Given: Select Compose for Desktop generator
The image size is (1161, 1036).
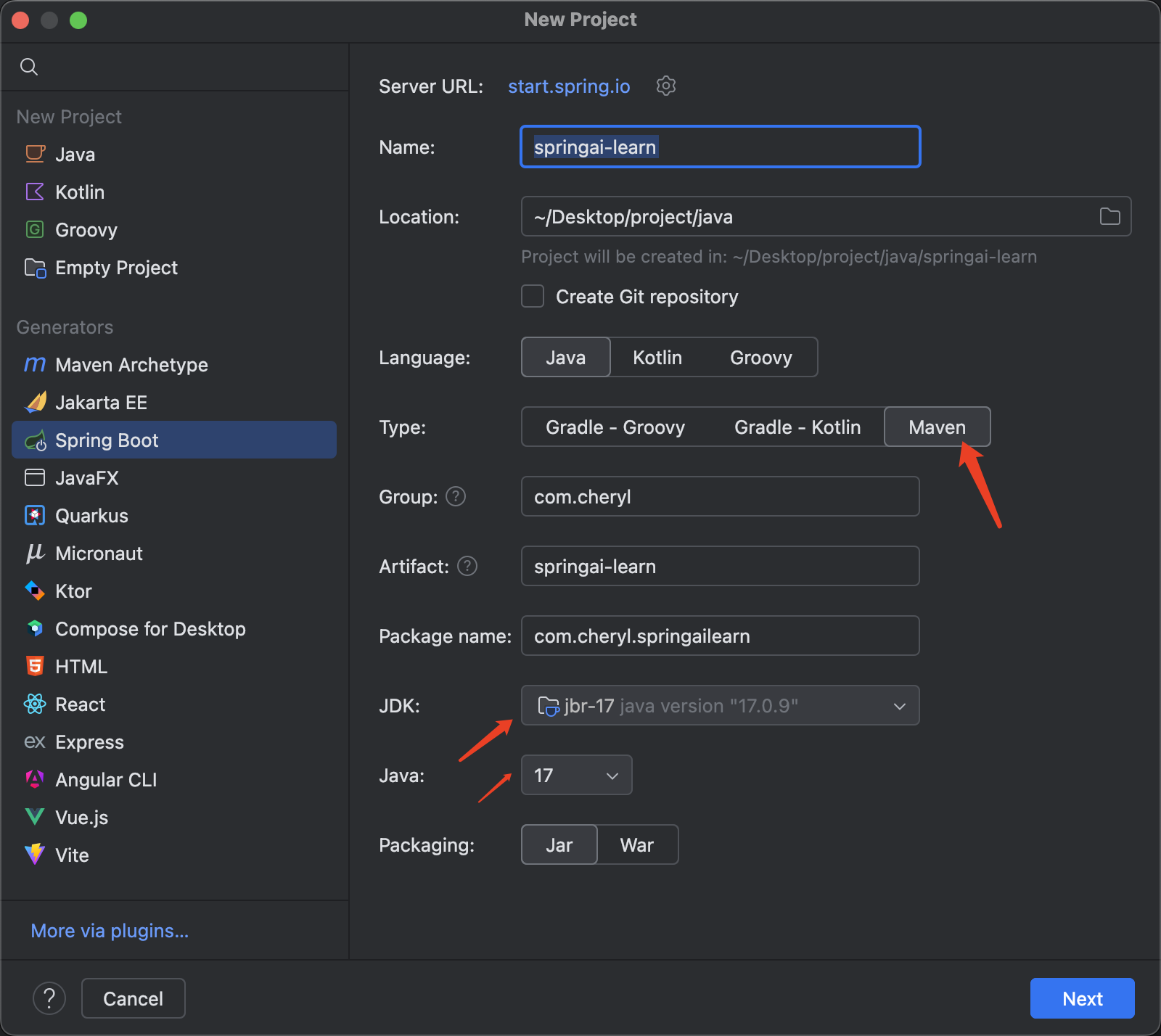Looking at the screenshot, I should click(174, 628).
